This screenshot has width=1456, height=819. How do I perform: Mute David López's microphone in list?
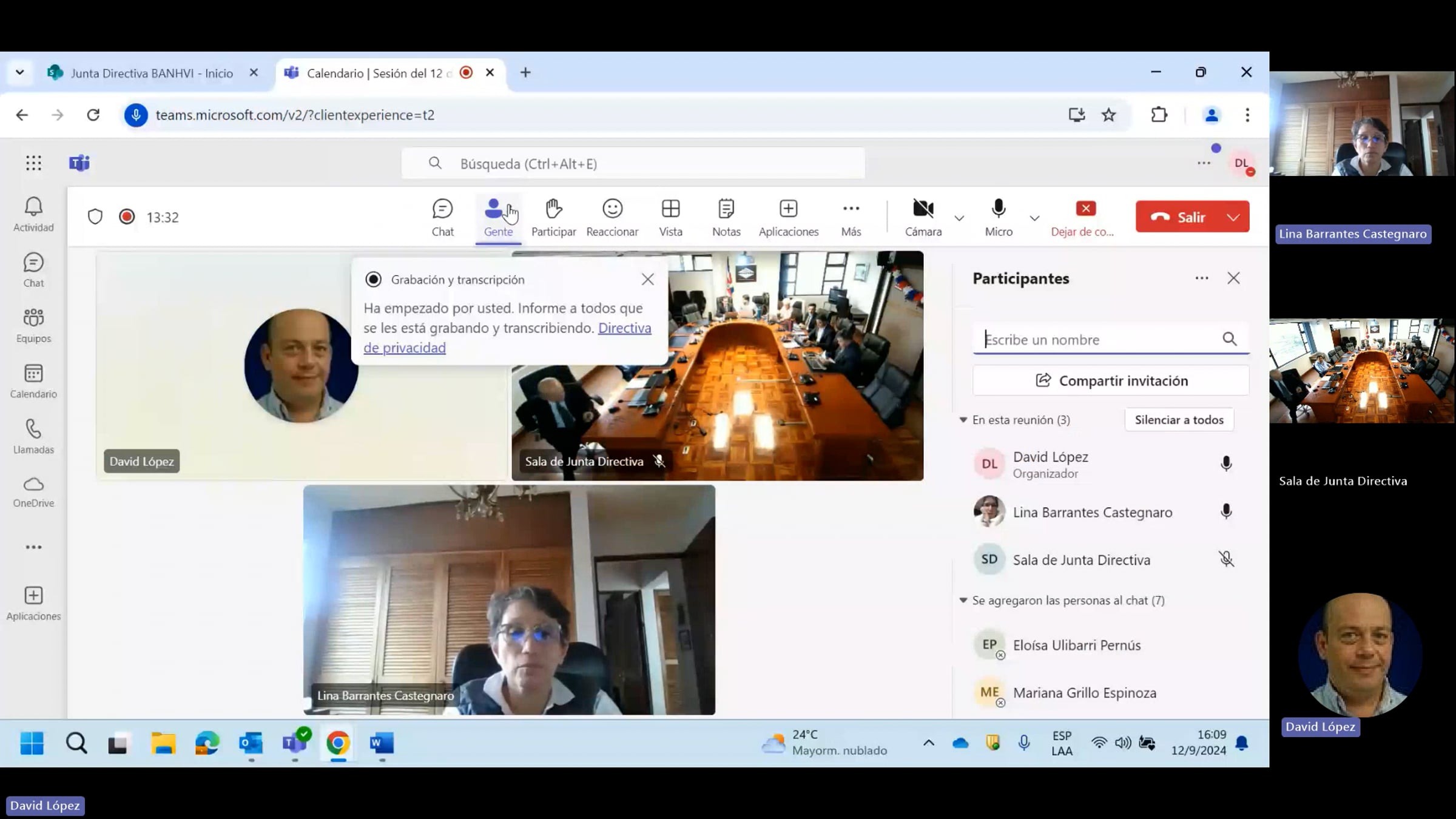pyautogui.click(x=1226, y=464)
